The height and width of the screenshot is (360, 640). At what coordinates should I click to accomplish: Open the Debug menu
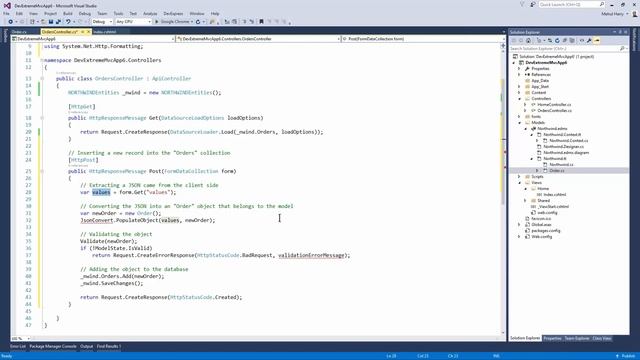[84, 13]
